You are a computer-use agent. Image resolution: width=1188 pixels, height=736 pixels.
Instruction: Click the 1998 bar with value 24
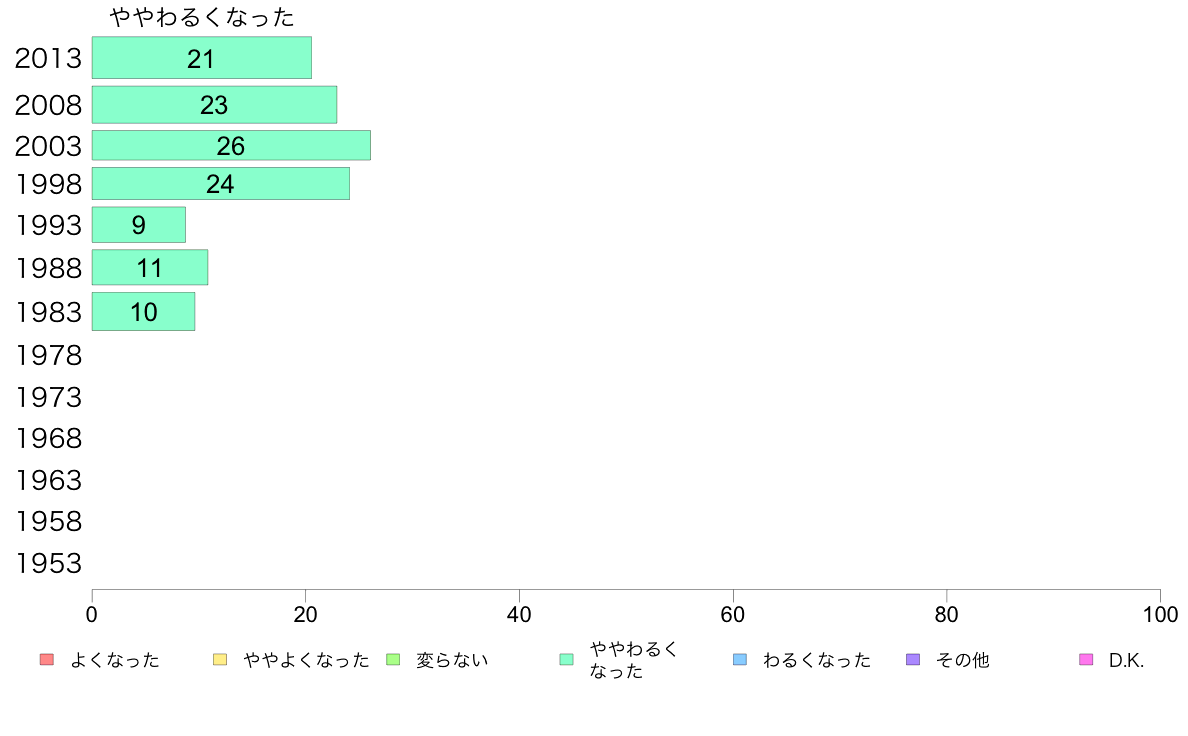220,184
